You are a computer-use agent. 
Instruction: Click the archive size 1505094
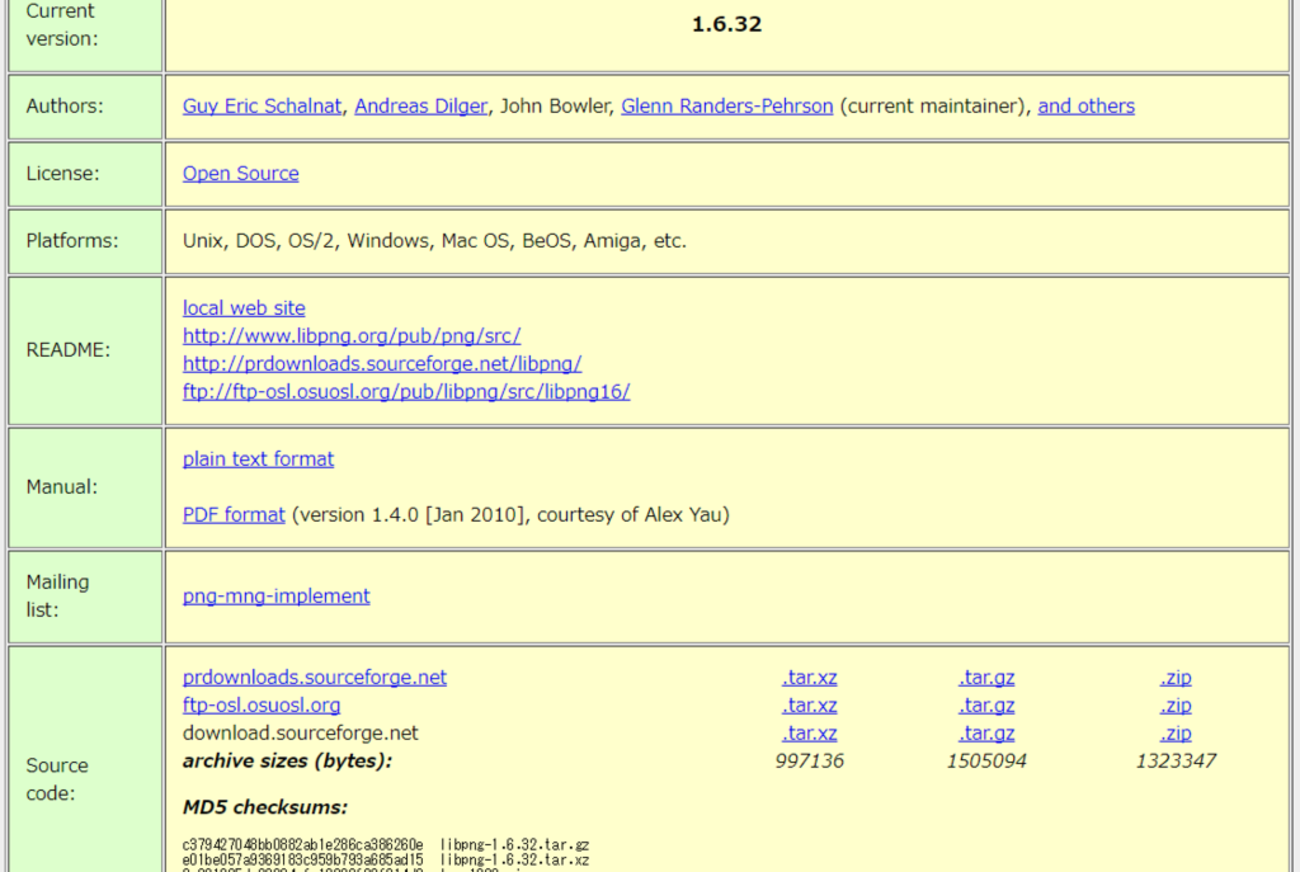pos(986,761)
